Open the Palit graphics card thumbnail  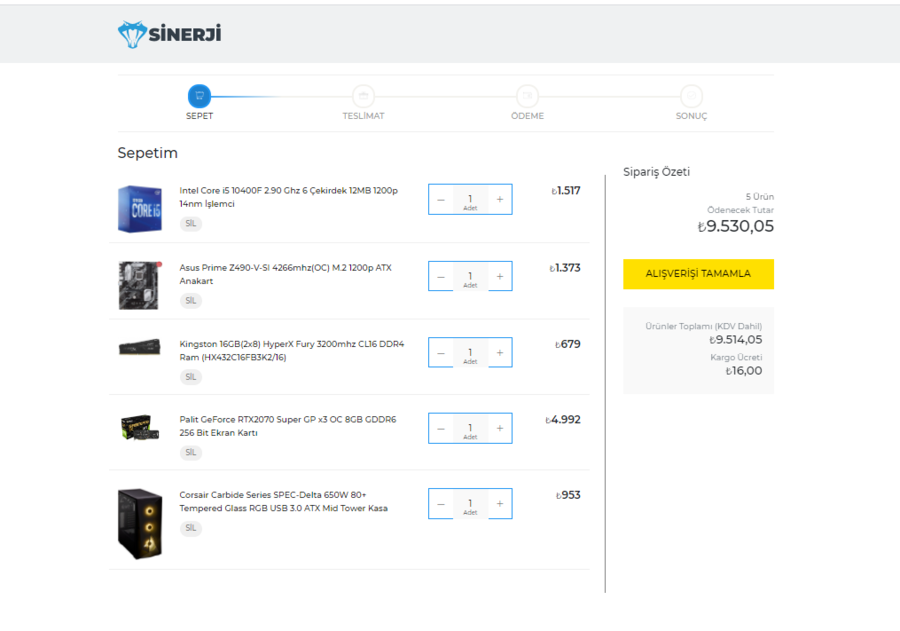point(139,428)
